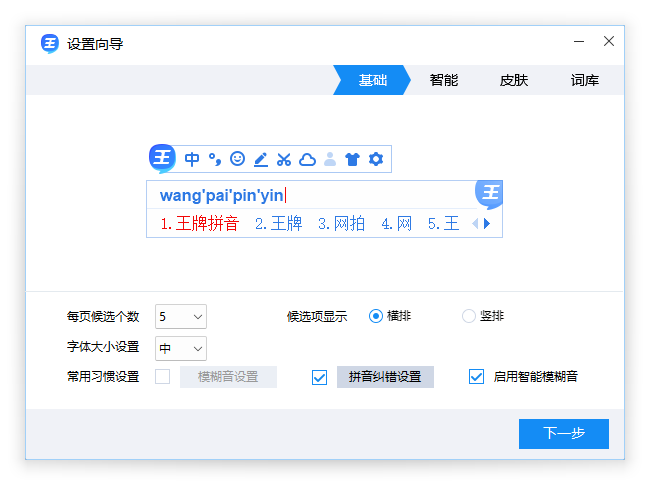
Task: Open the t-shirt skin icon
Action: pos(352,159)
